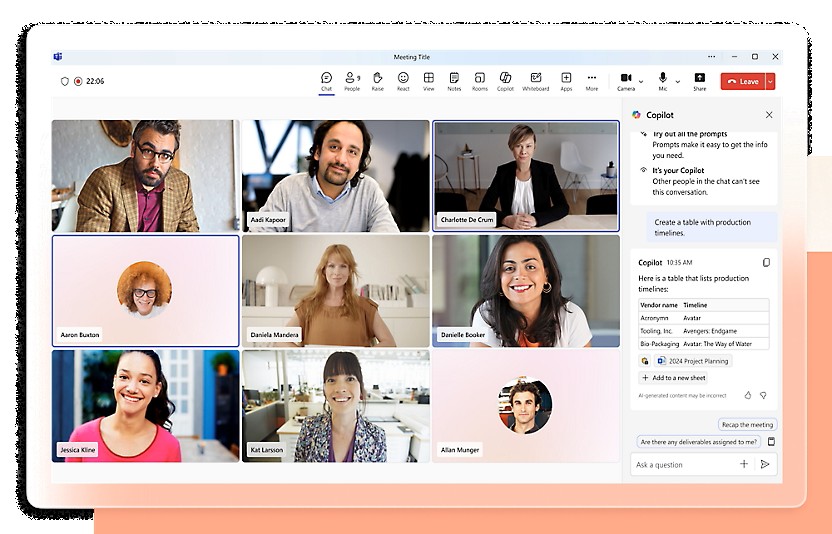Screen dimensions: 832x534
Task: Click the 22:06 meeting timer
Action: (95, 81)
